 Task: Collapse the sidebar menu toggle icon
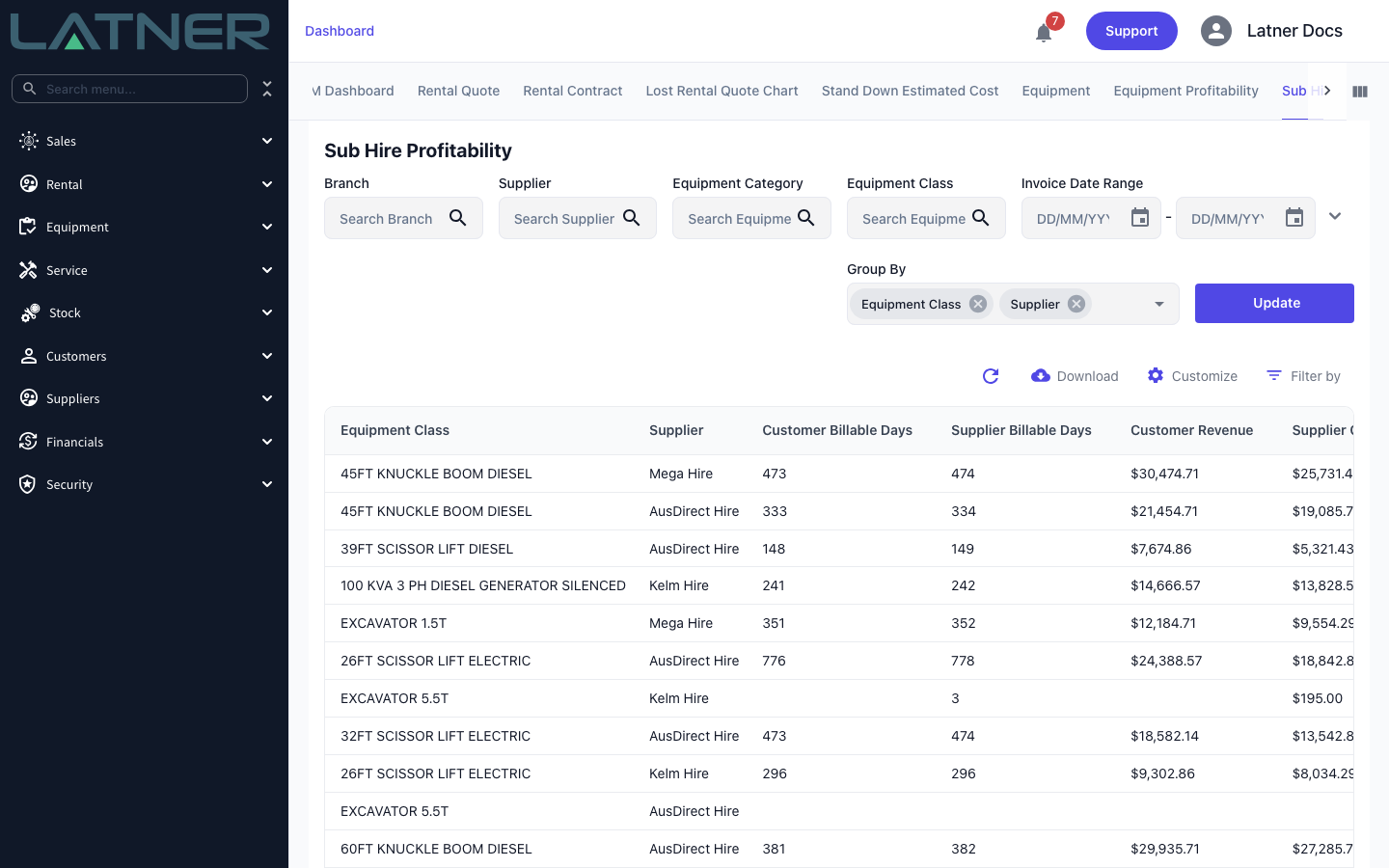pyautogui.click(x=267, y=89)
